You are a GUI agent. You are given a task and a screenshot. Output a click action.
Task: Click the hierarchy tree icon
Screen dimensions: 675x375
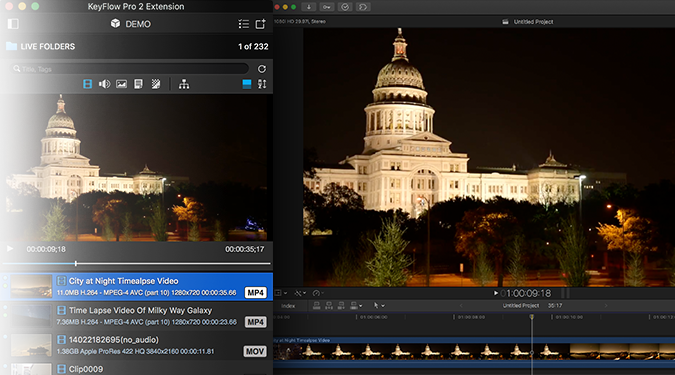coord(184,84)
